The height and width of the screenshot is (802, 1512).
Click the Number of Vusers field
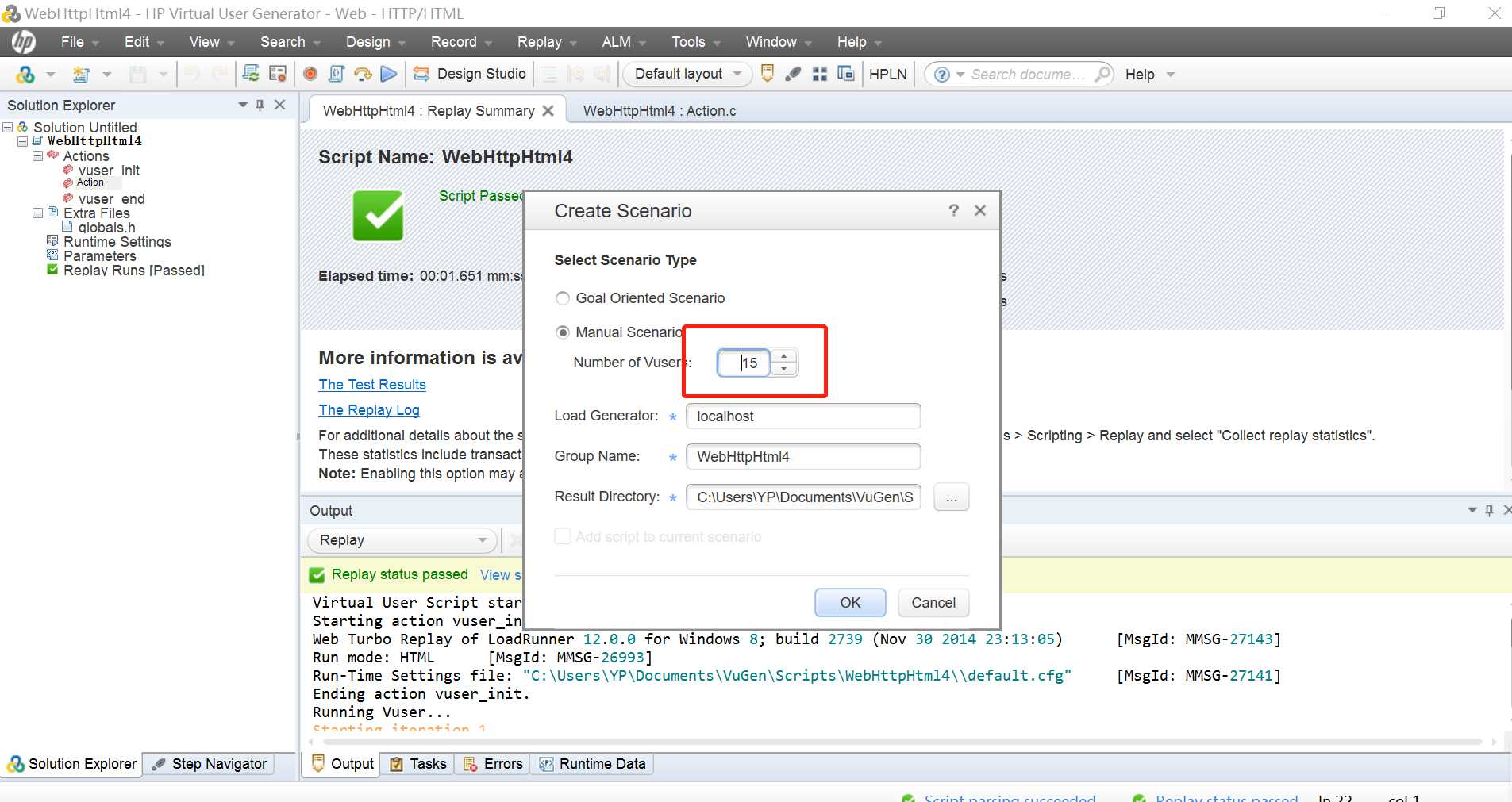coord(744,363)
